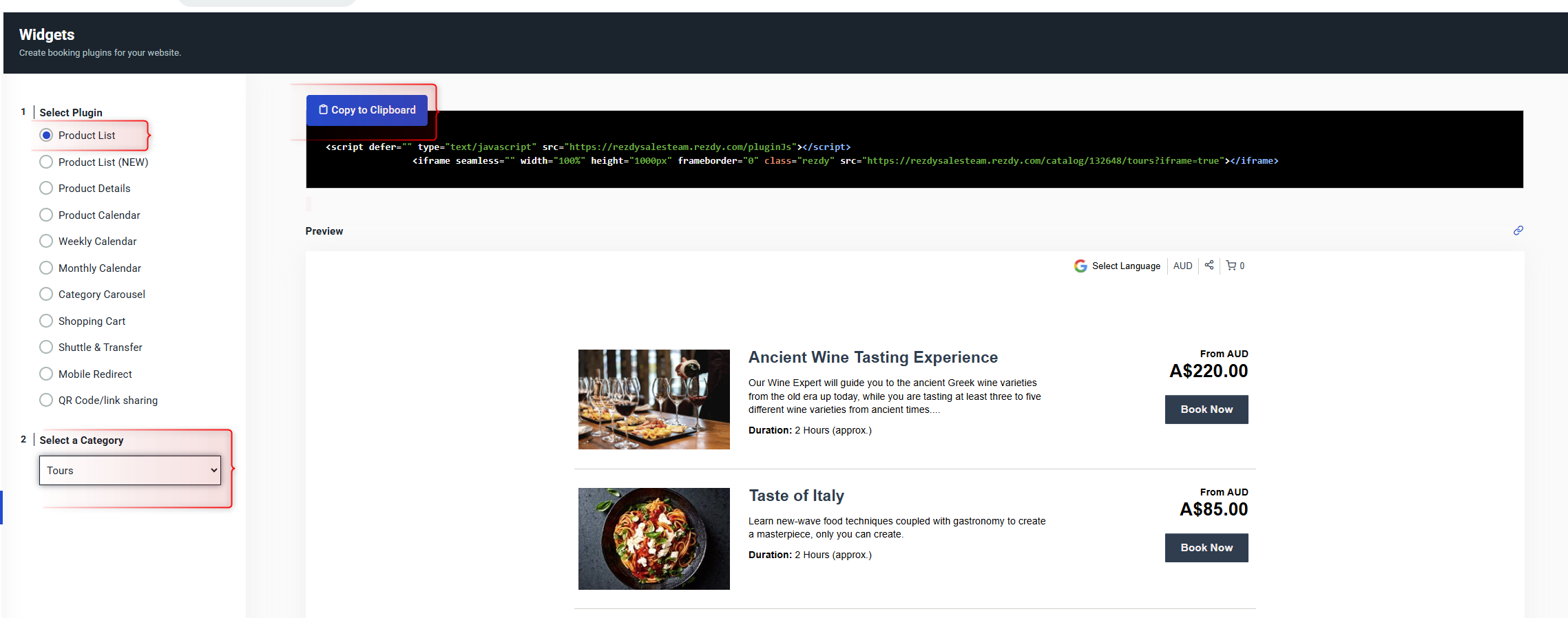Open the Tours category dropdown

(130, 471)
